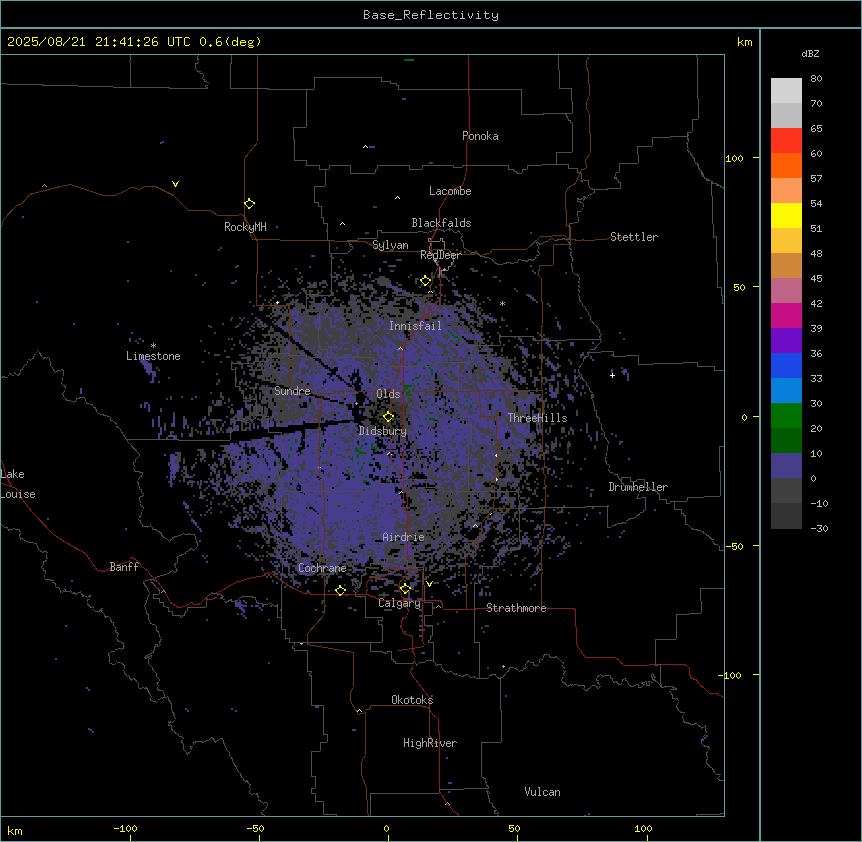
Task: Select the dark gray -10 to -30 legend swatch
Action: pyautogui.click(x=786, y=516)
